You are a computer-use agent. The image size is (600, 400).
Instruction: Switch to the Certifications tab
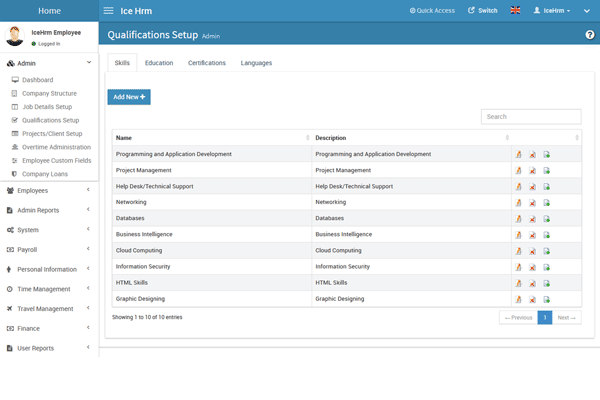[x=207, y=63]
